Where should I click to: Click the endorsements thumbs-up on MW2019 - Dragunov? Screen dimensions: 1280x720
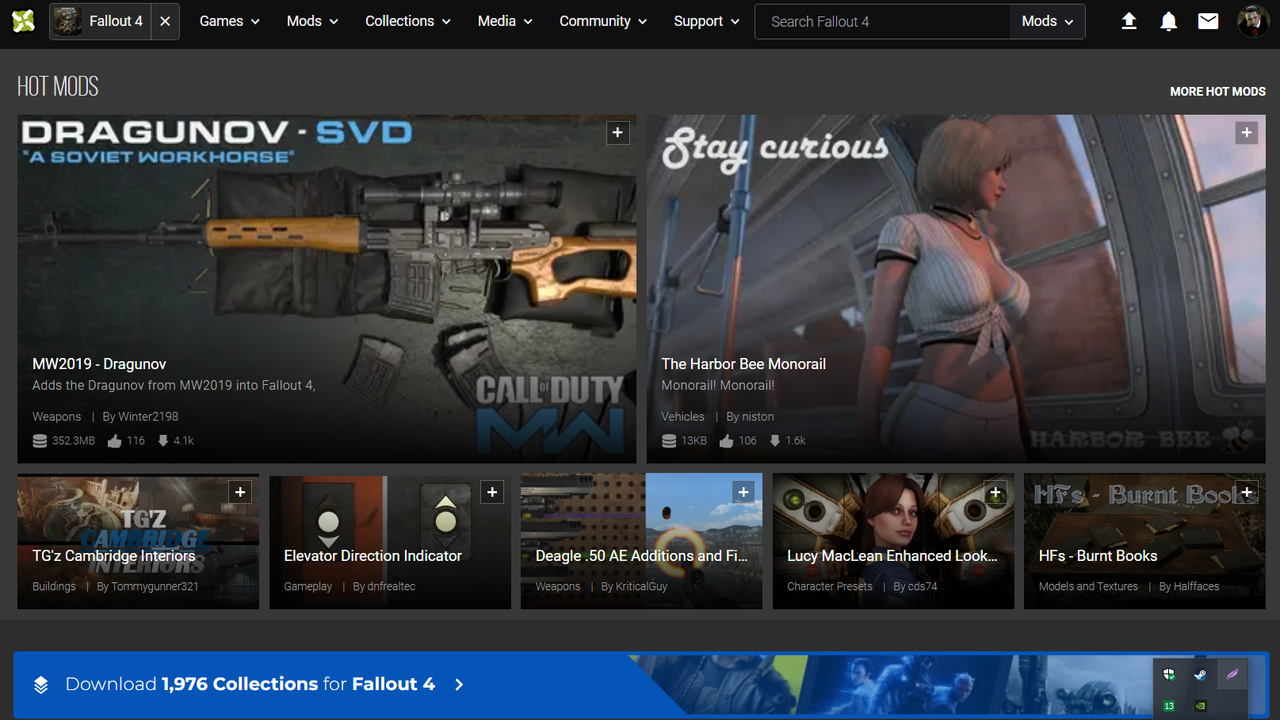point(114,440)
